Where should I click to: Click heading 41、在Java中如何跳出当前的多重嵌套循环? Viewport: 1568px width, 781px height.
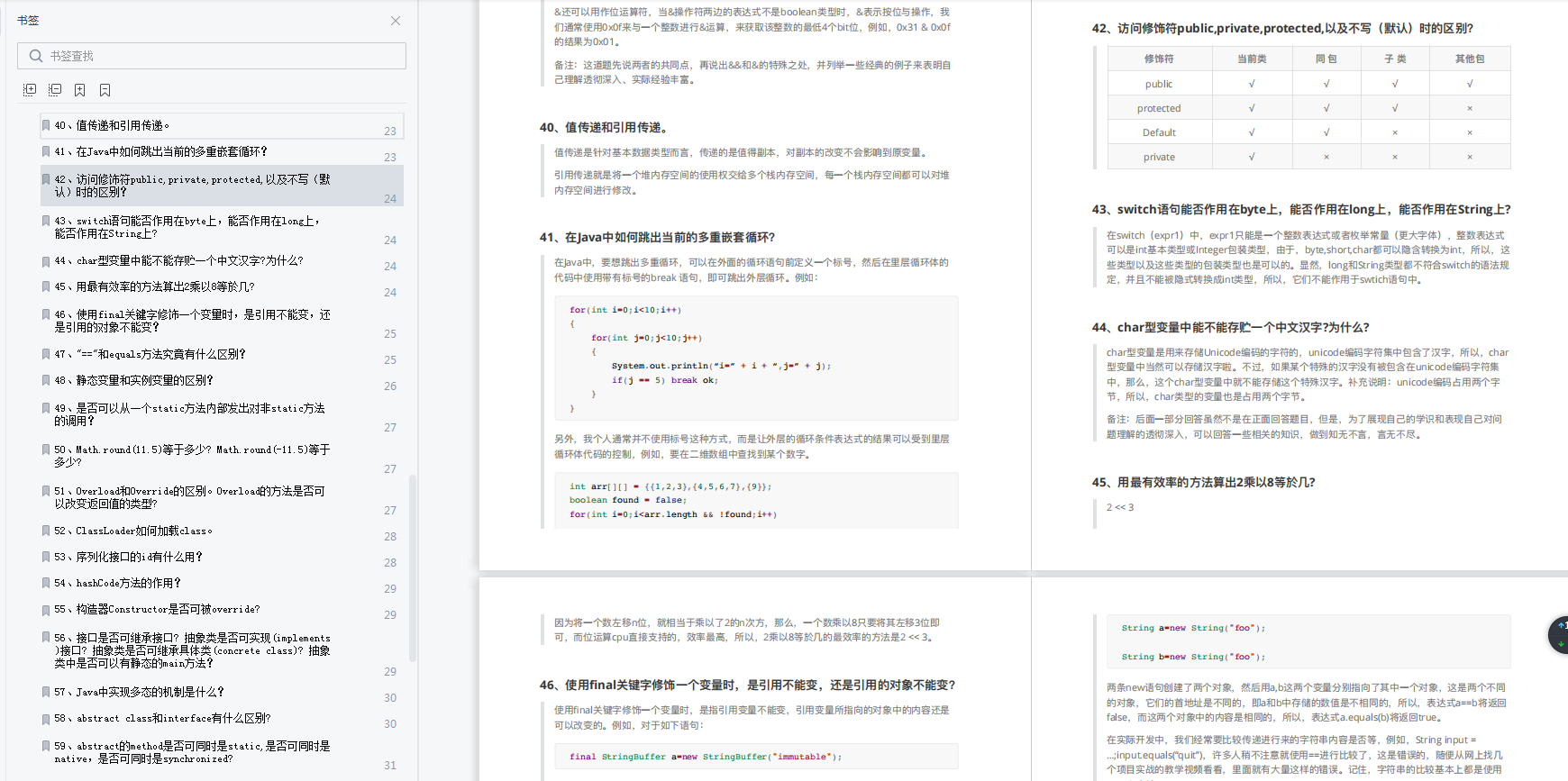[x=657, y=237]
